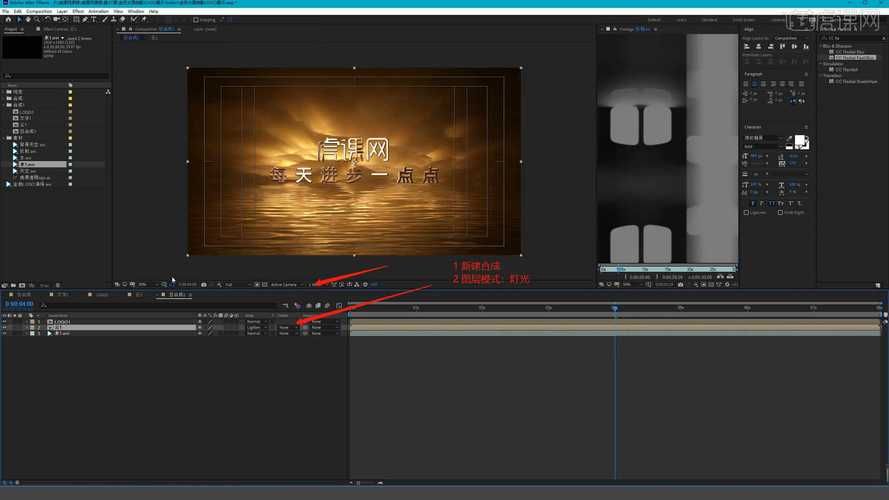
Task: Open the Track Matte dropdown for layer 3
Action: (x=289, y=333)
